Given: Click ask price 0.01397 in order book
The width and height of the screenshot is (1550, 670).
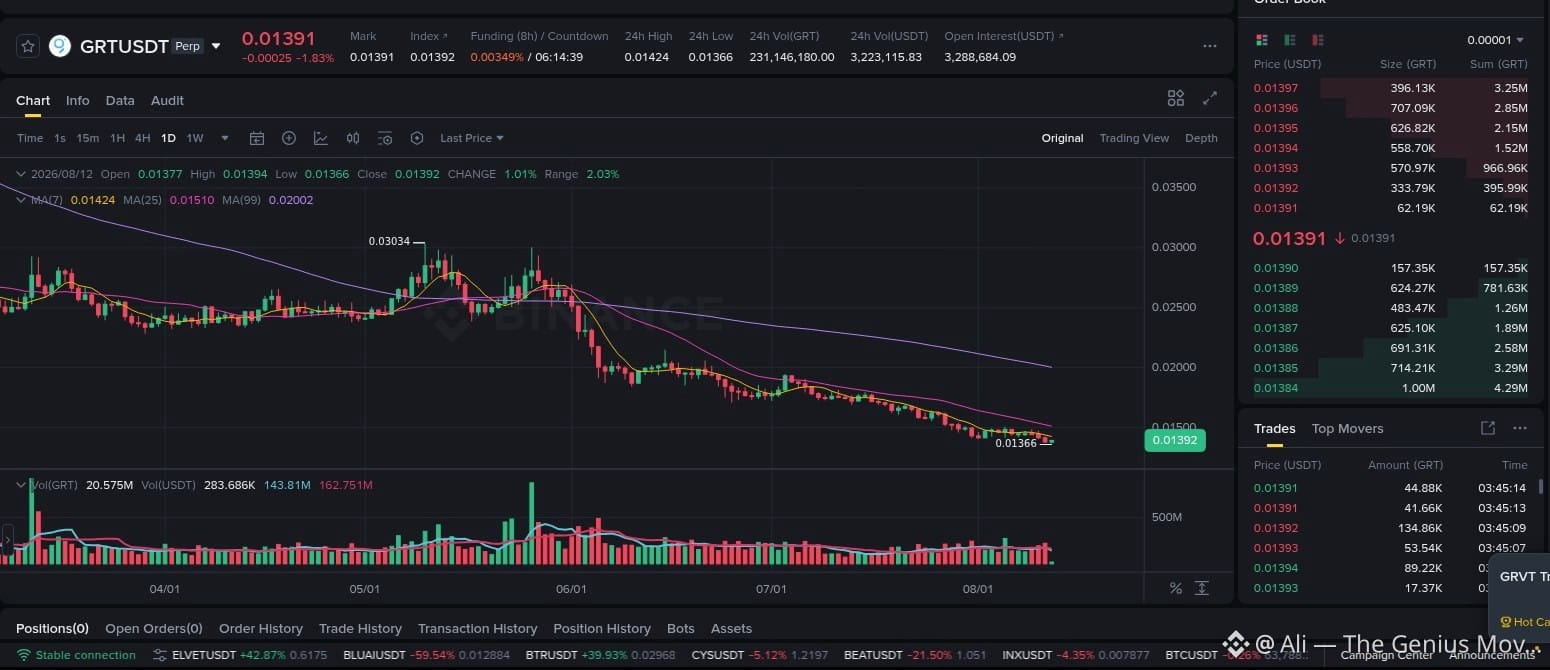Looking at the screenshot, I should click(1276, 88).
